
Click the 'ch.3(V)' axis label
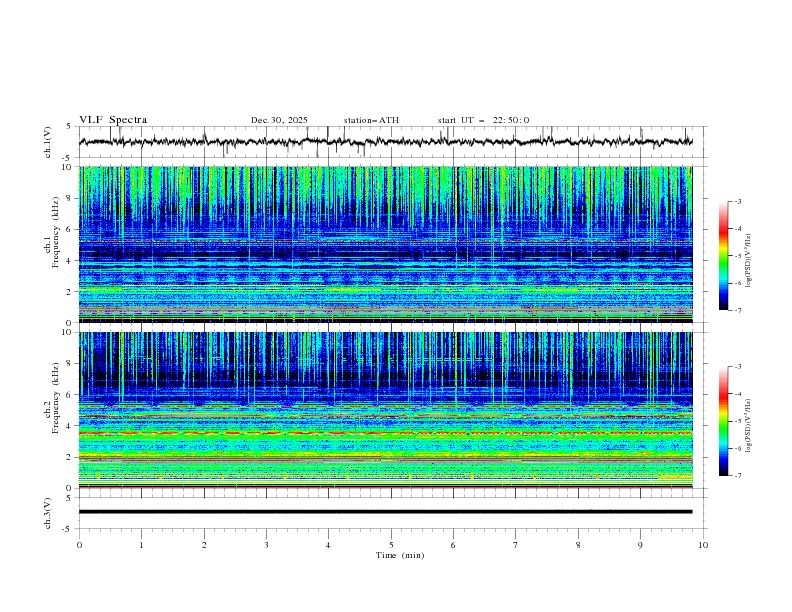pos(48,513)
